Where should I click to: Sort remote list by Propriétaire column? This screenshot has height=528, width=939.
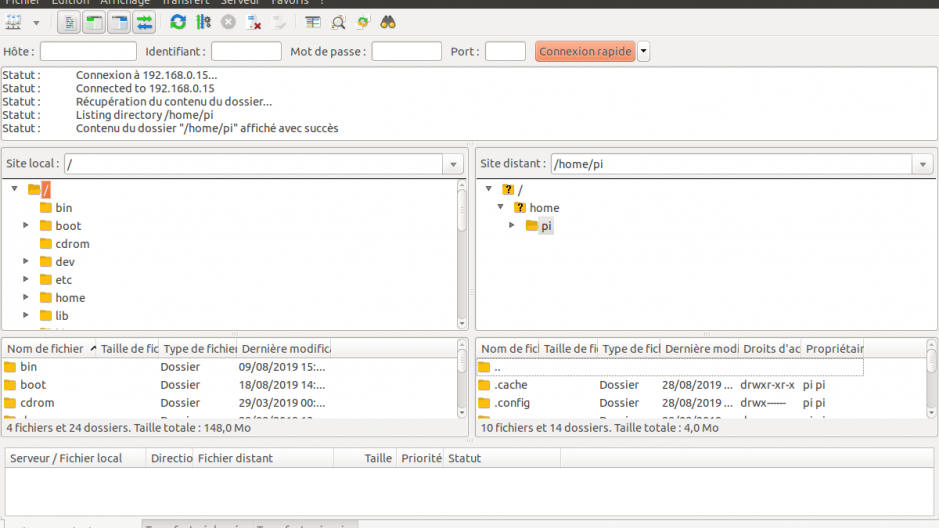(x=833, y=348)
